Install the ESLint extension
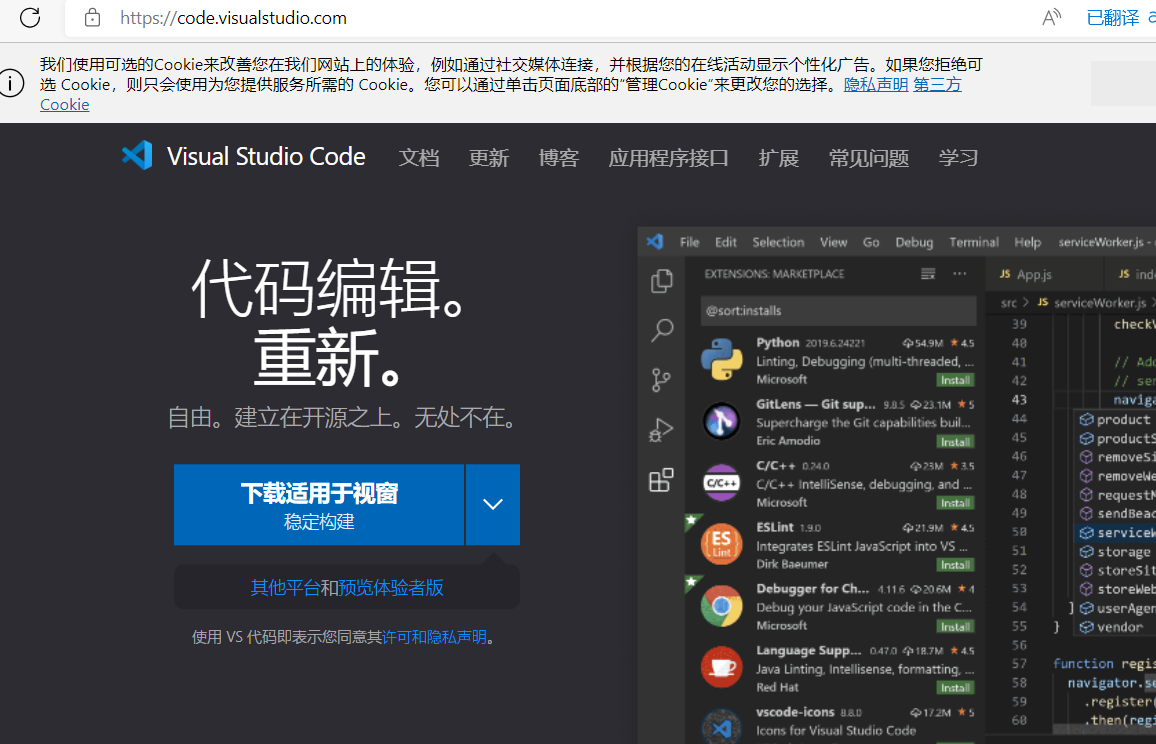This screenshot has height=744, width=1156. point(955,565)
